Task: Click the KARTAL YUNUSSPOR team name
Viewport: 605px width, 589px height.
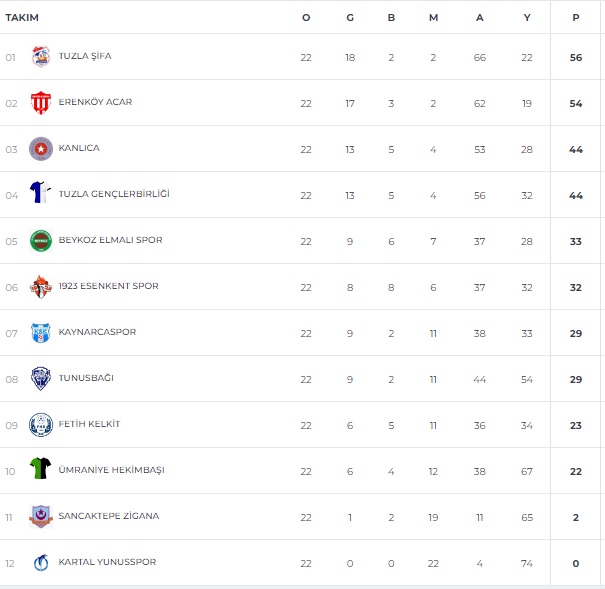Action: point(107,562)
